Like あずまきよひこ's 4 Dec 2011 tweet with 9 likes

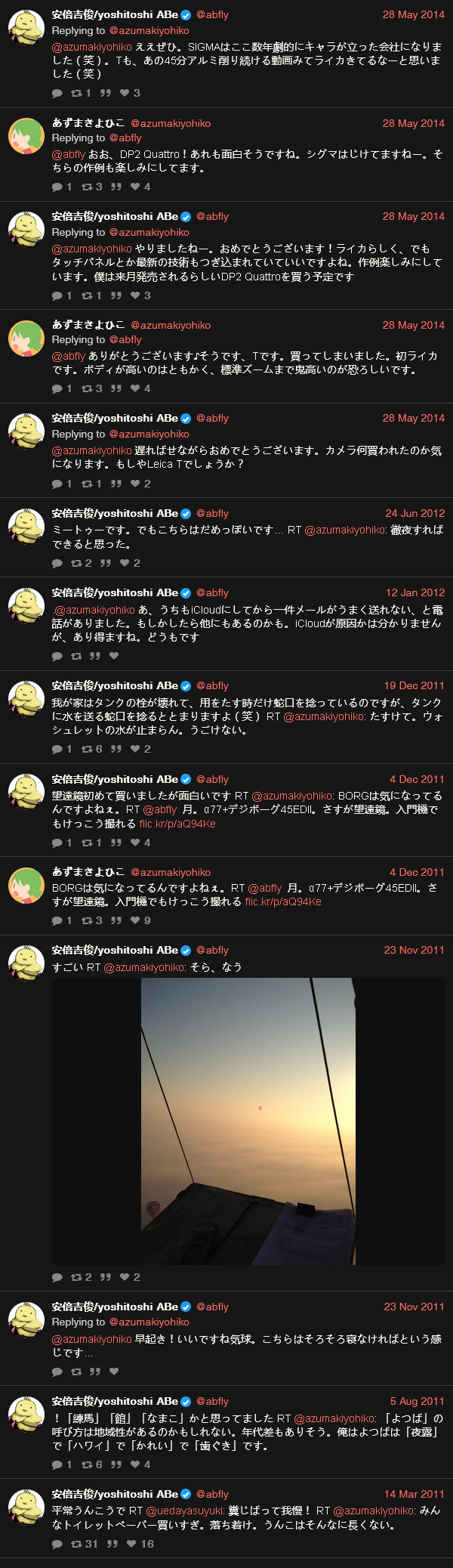[x=135, y=920]
